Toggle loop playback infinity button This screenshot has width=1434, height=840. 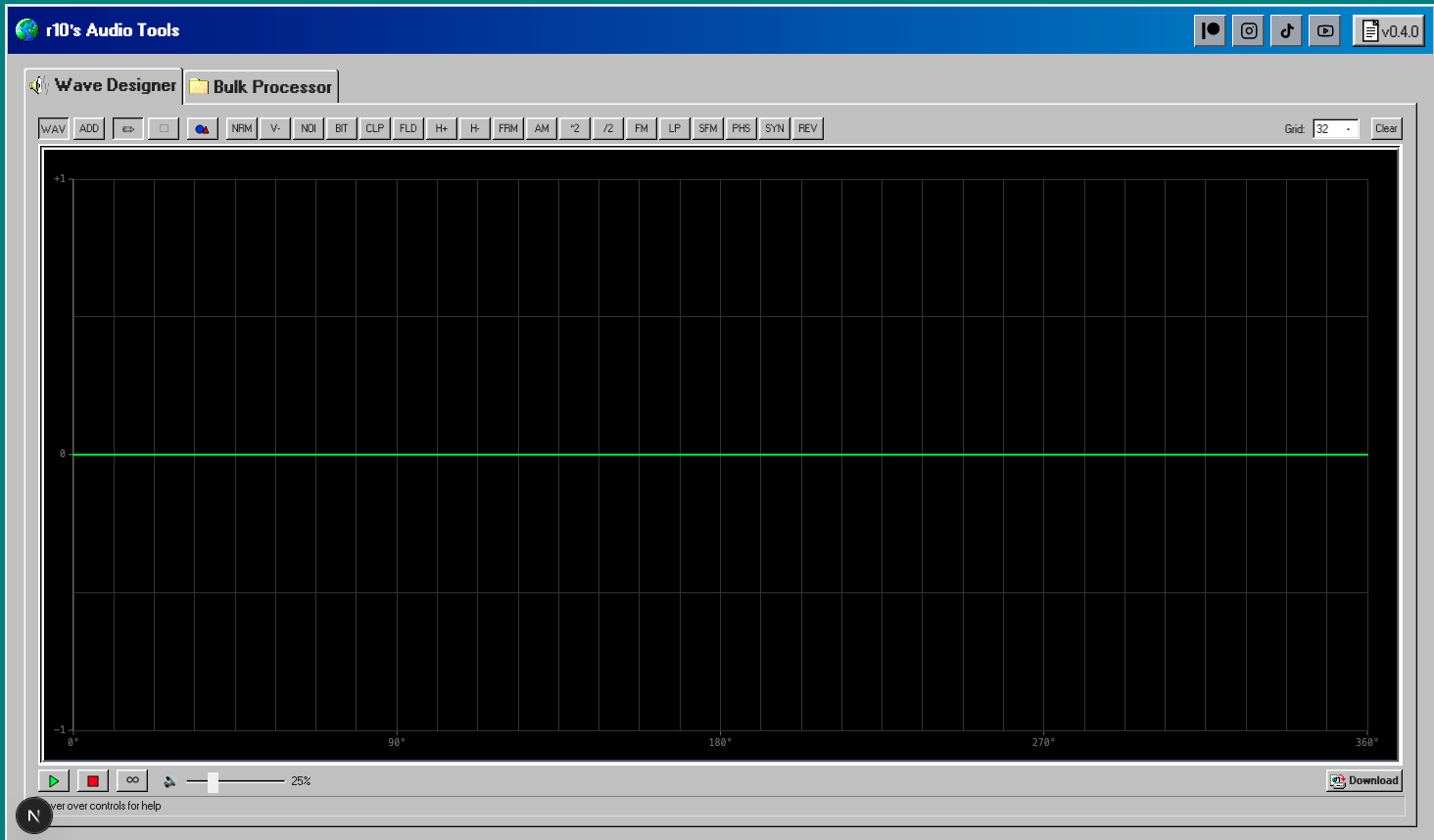(132, 780)
